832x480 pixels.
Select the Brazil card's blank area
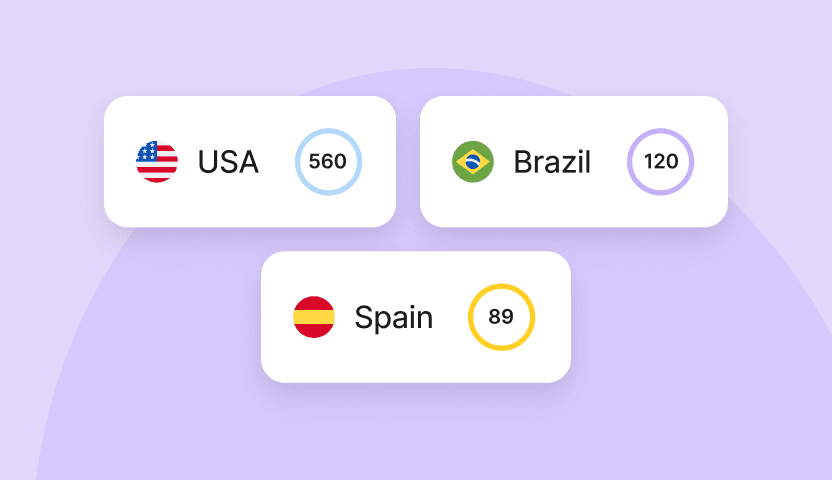coord(573,210)
